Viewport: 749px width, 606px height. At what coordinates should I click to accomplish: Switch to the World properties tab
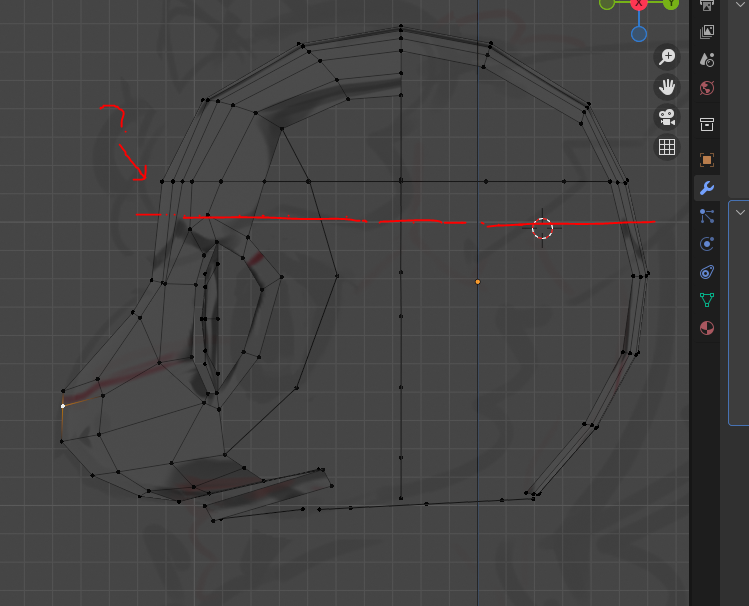tap(707, 88)
